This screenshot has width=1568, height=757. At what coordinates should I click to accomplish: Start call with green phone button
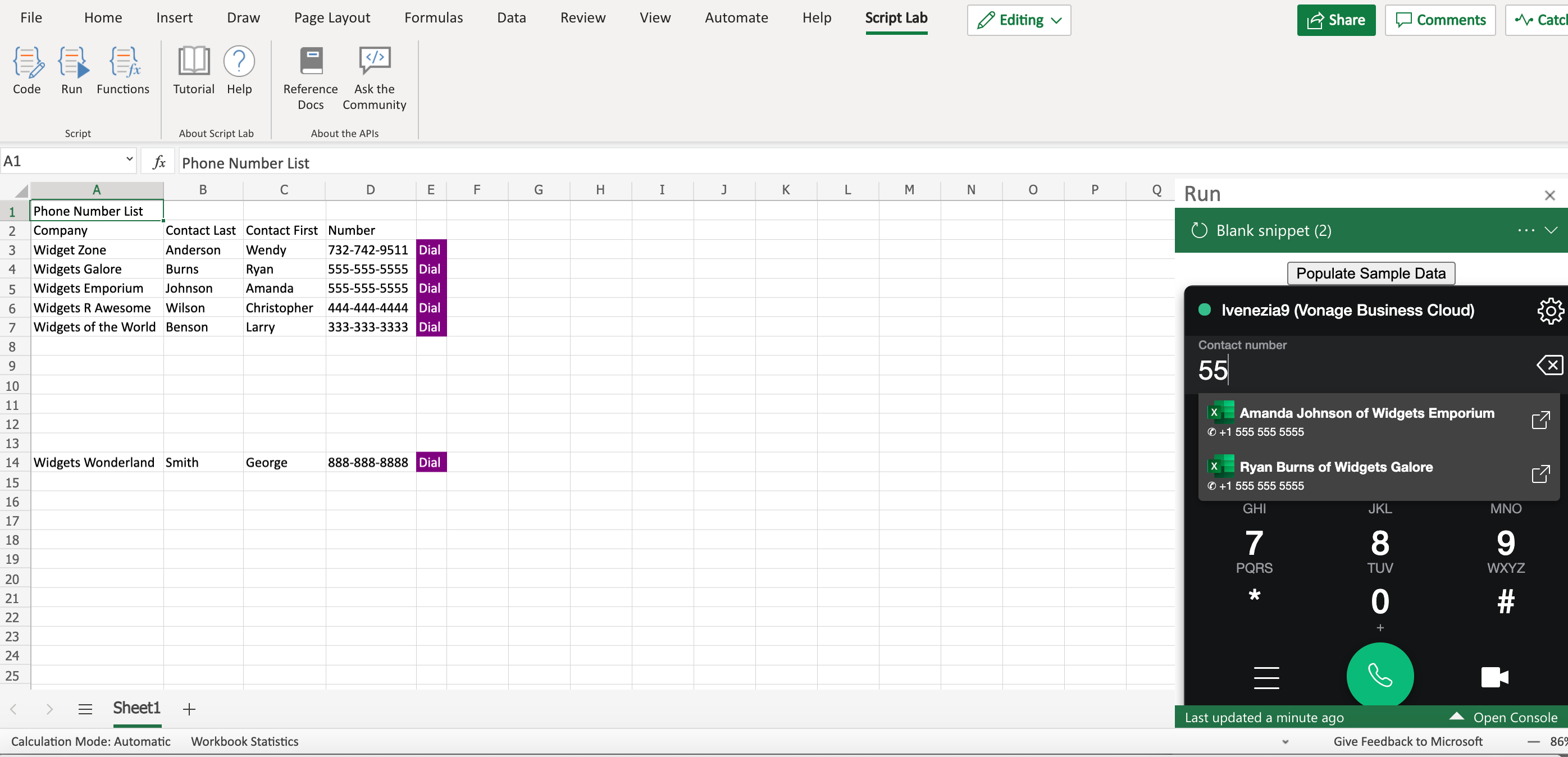(1379, 676)
